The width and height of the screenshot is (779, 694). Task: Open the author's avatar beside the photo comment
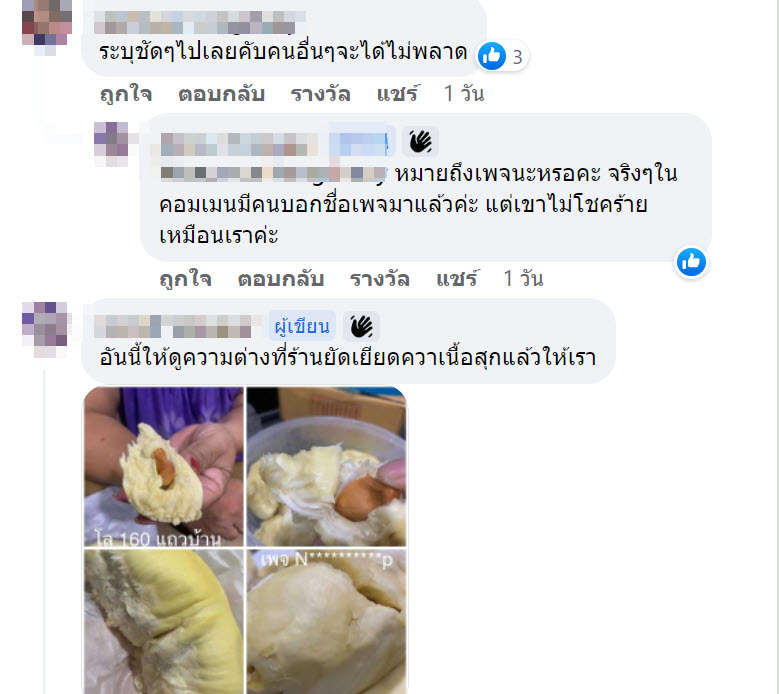(45, 328)
